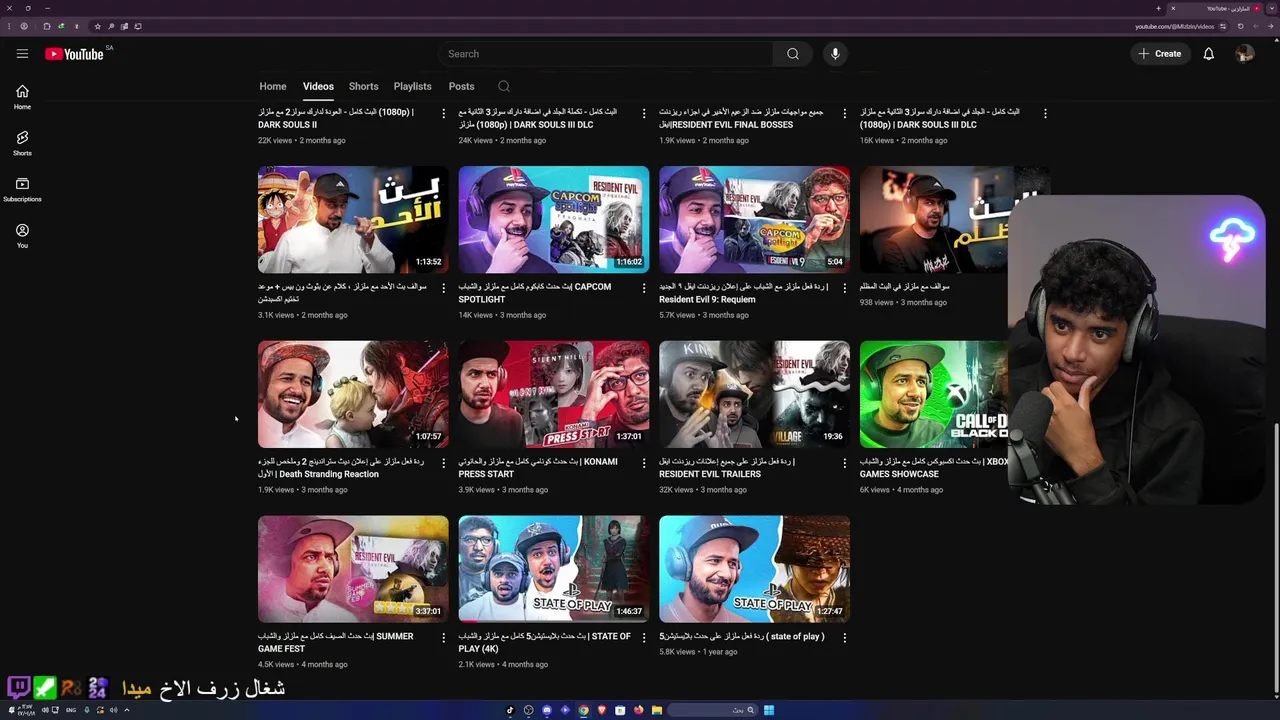The image size is (1280, 720).
Task: Open options for STATE OF PLAY (4K) video
Action: tap(643, 637)
